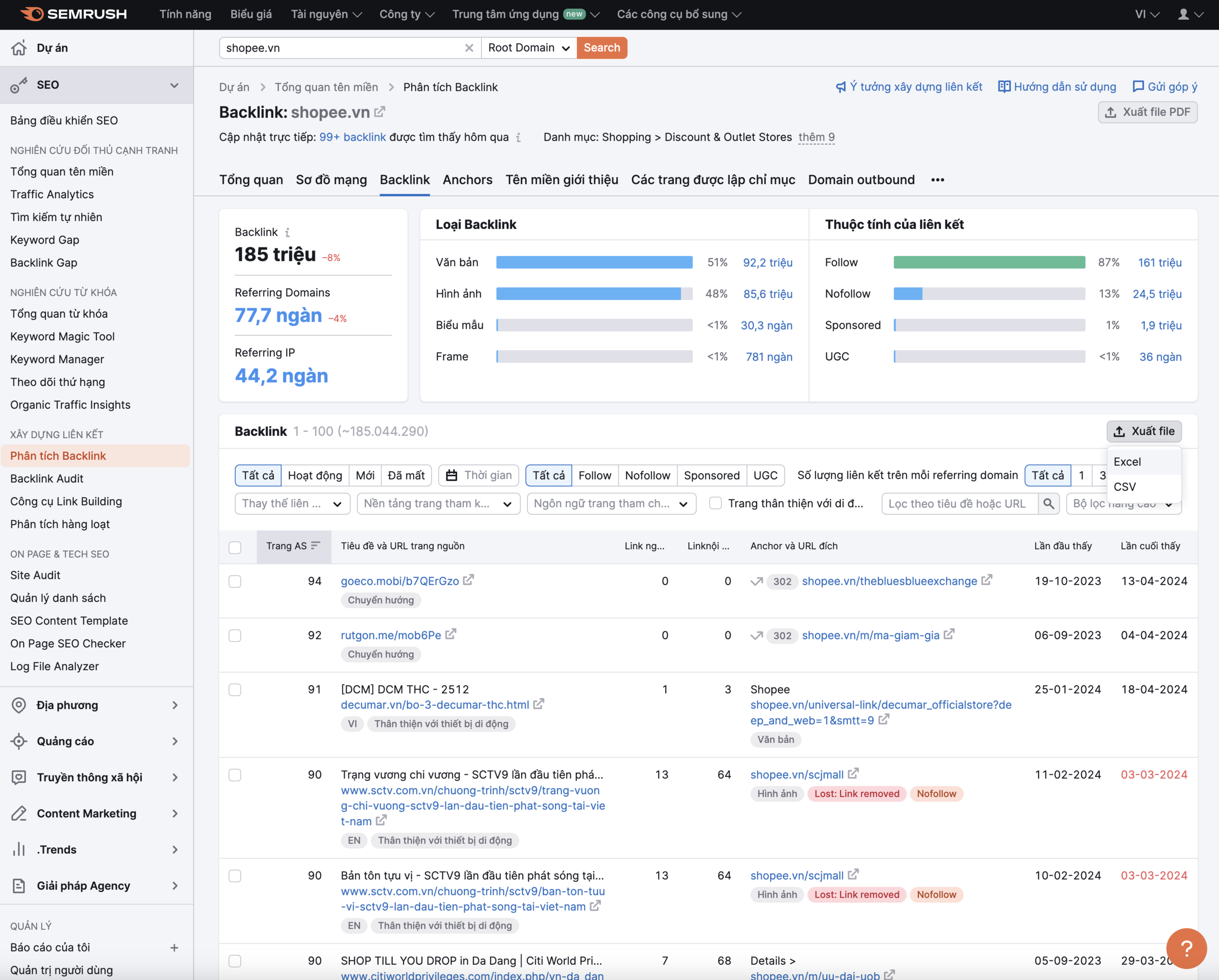
Task: Click the 'Lọc theo tiêu đề hoặc URL' field
Action: pos(960,503)
